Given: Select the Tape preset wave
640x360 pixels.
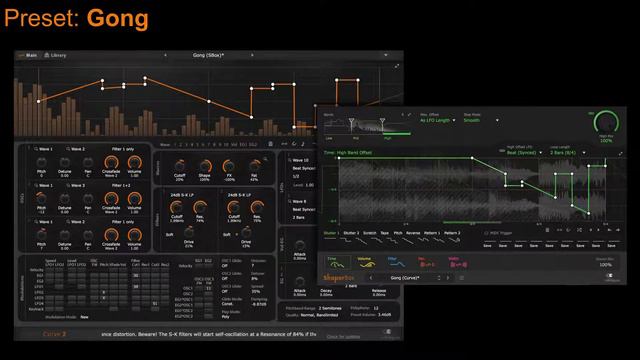Looking at the screenshot, I should pyautogui.click(x=384, y=233).
